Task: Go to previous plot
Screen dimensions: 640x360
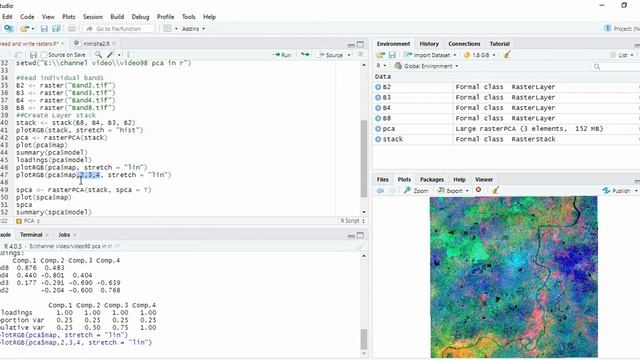Action: point(380,191)
